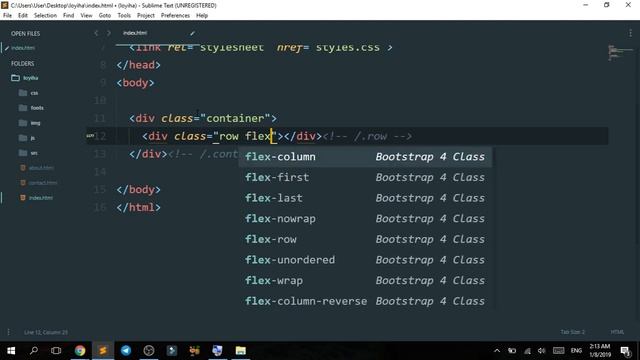This screenshot has width=640, height=360.
Task: Open the Preferences menu
Action: [x=175, y=16]
